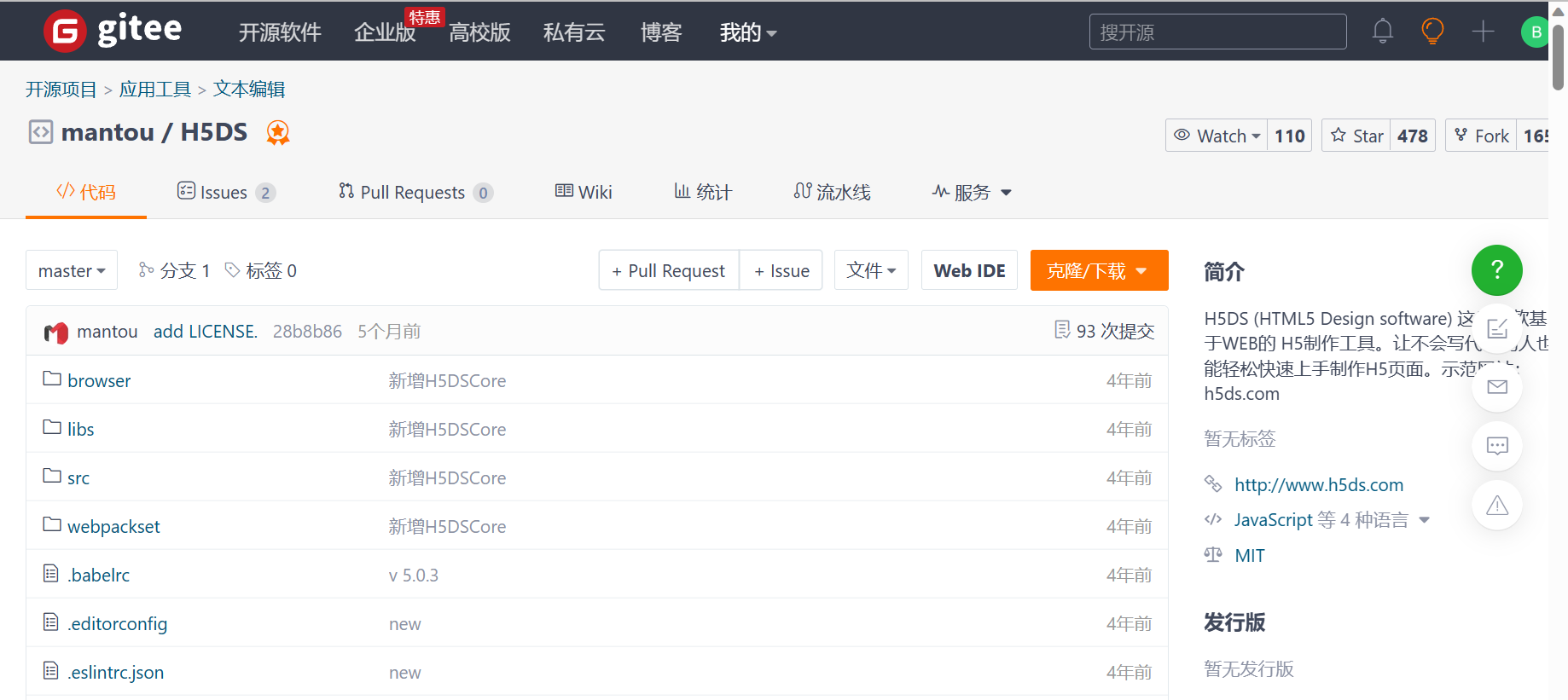Click the branch icon beside 分支 1
1568x700 pixels.
[147, 270]
